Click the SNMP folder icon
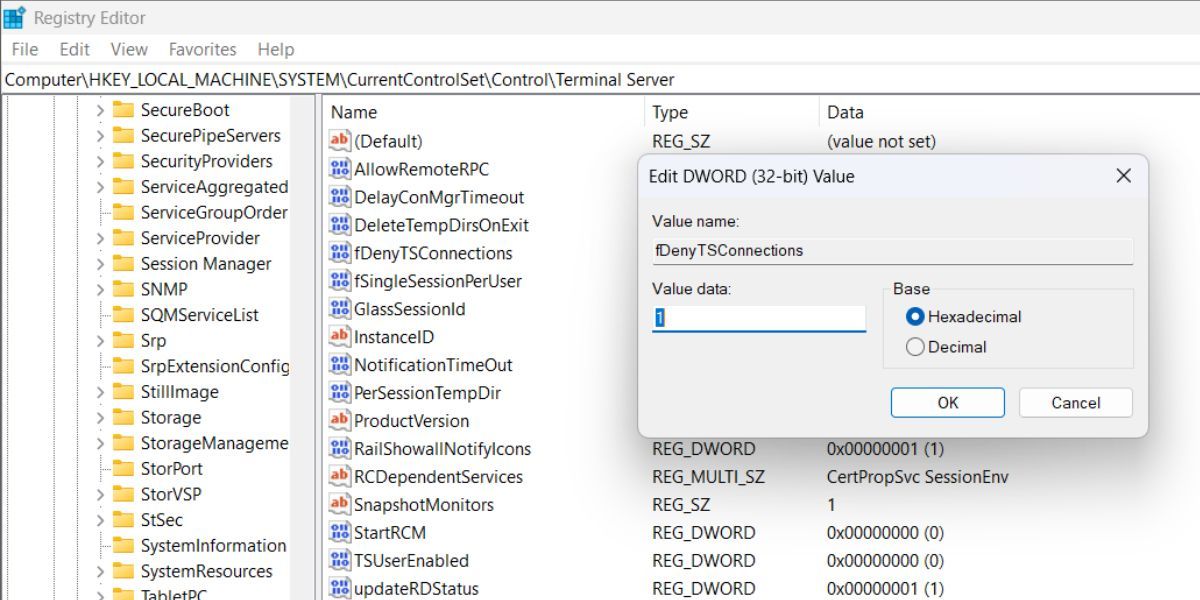 pyautogui.click(x=123, y=289)
